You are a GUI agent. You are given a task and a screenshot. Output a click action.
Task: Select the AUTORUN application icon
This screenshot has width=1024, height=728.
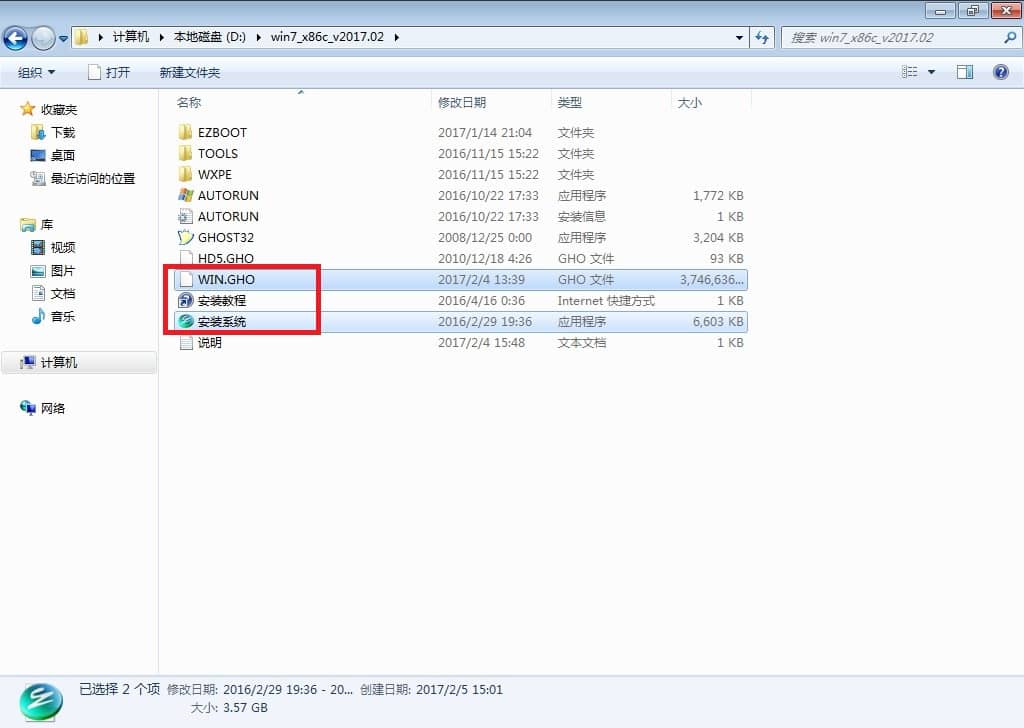point(185,196)
